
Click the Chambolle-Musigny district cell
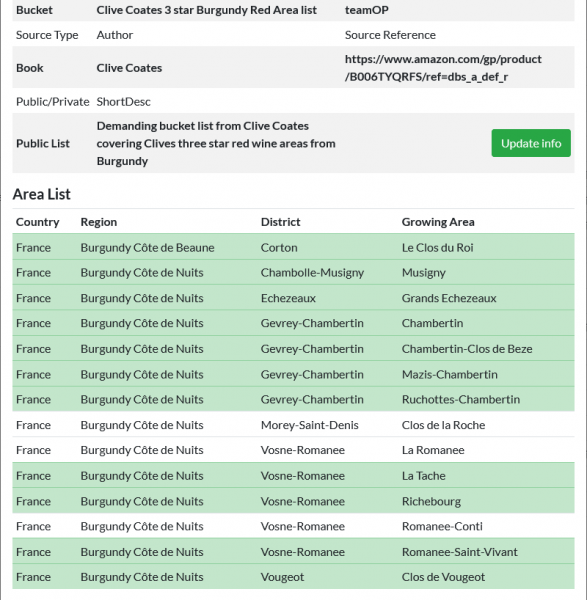click(312, 273)
